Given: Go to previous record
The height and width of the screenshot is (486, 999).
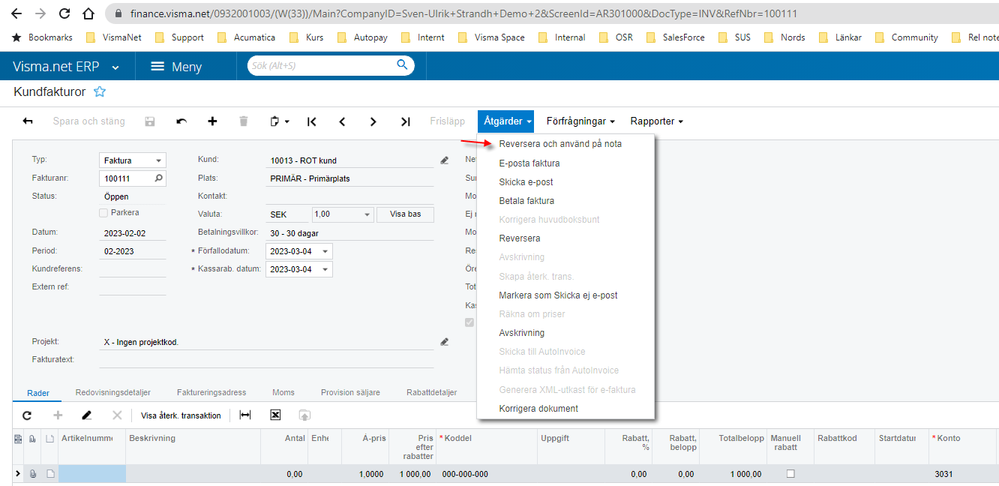Looking at the screenshot, I should (x=342, y=121).
